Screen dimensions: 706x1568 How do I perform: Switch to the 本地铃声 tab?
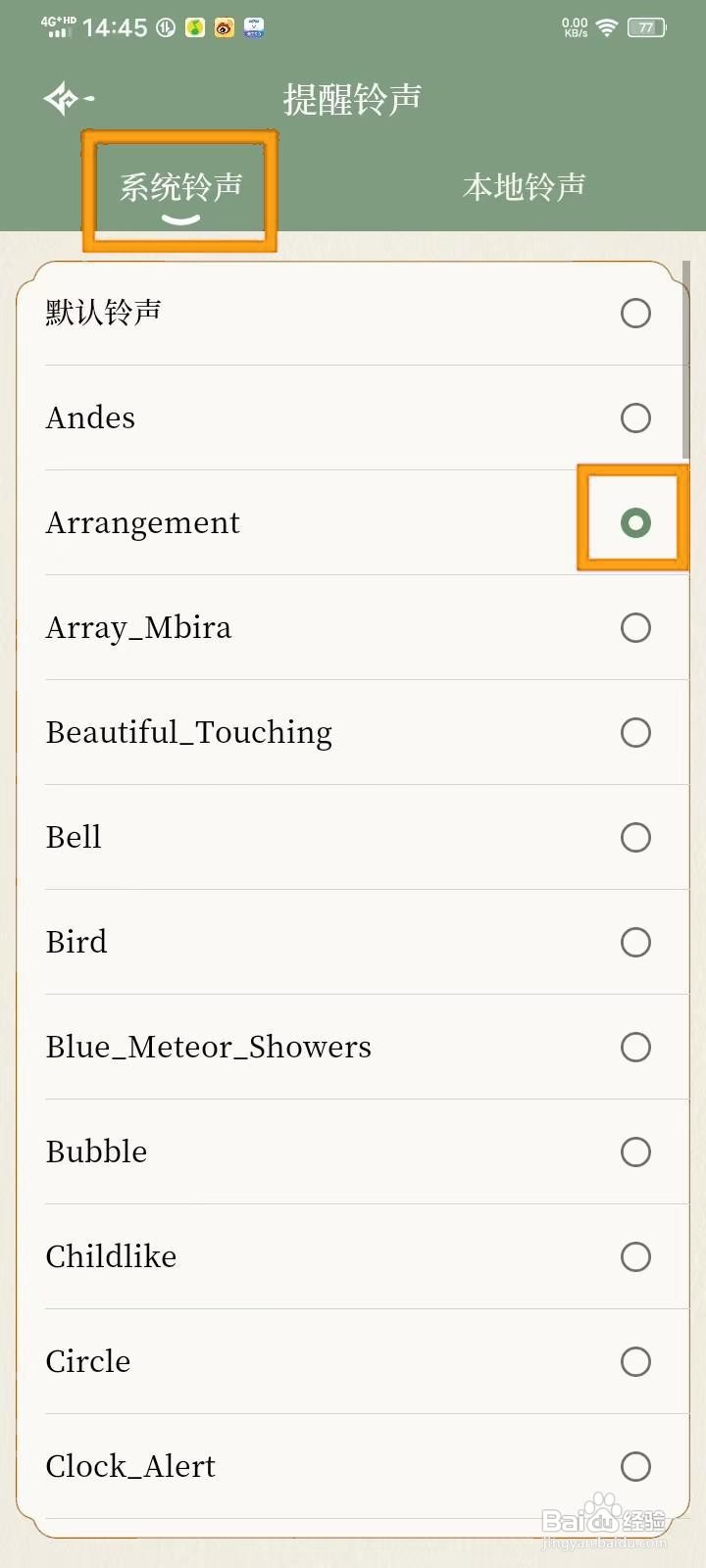coord(525,187)
